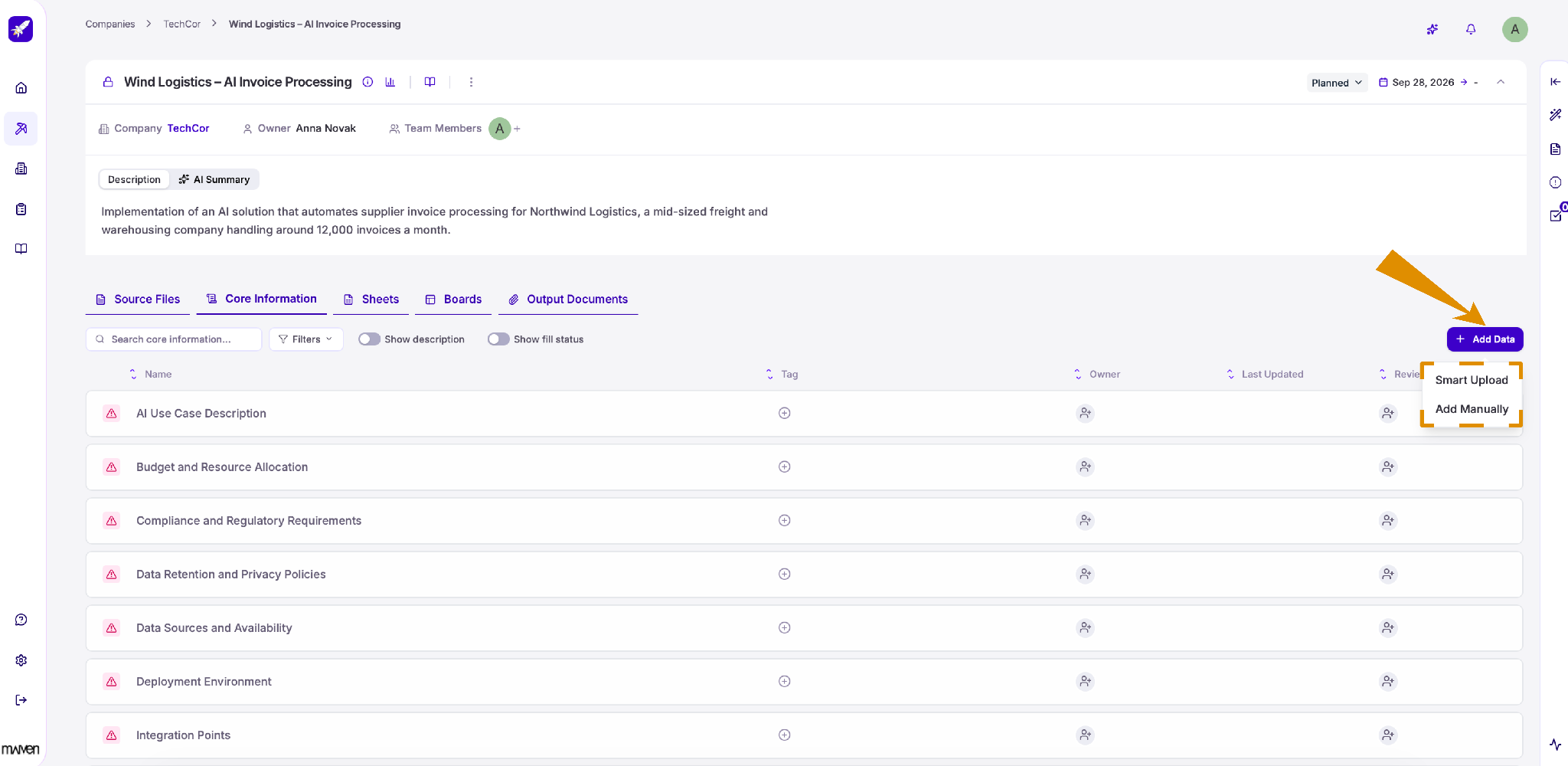This screenshot has width=1568, height=766.
Task: Add a tag to AI Use Case Description
Action: pos(785,413)
